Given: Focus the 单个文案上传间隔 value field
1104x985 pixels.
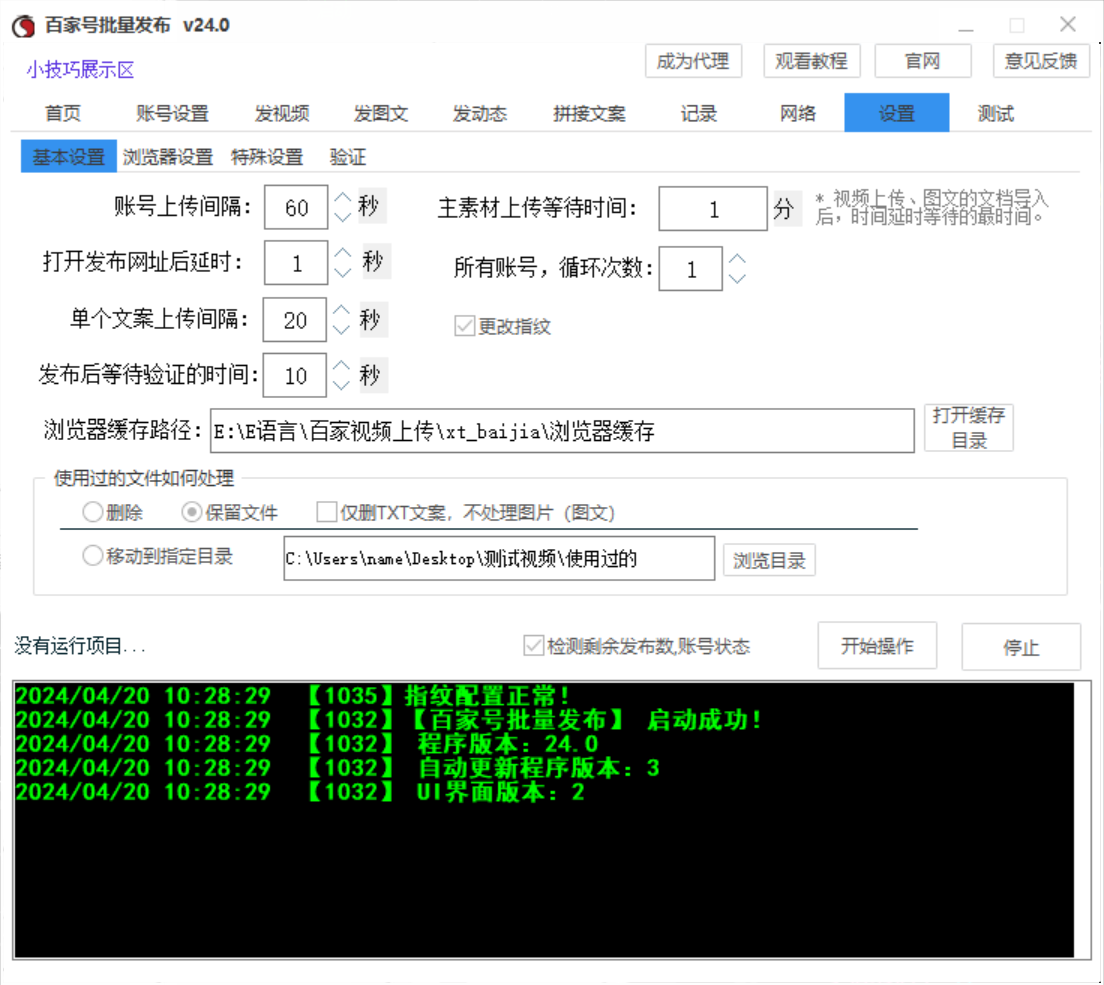Looking at the screenshot, I should 294,320.
